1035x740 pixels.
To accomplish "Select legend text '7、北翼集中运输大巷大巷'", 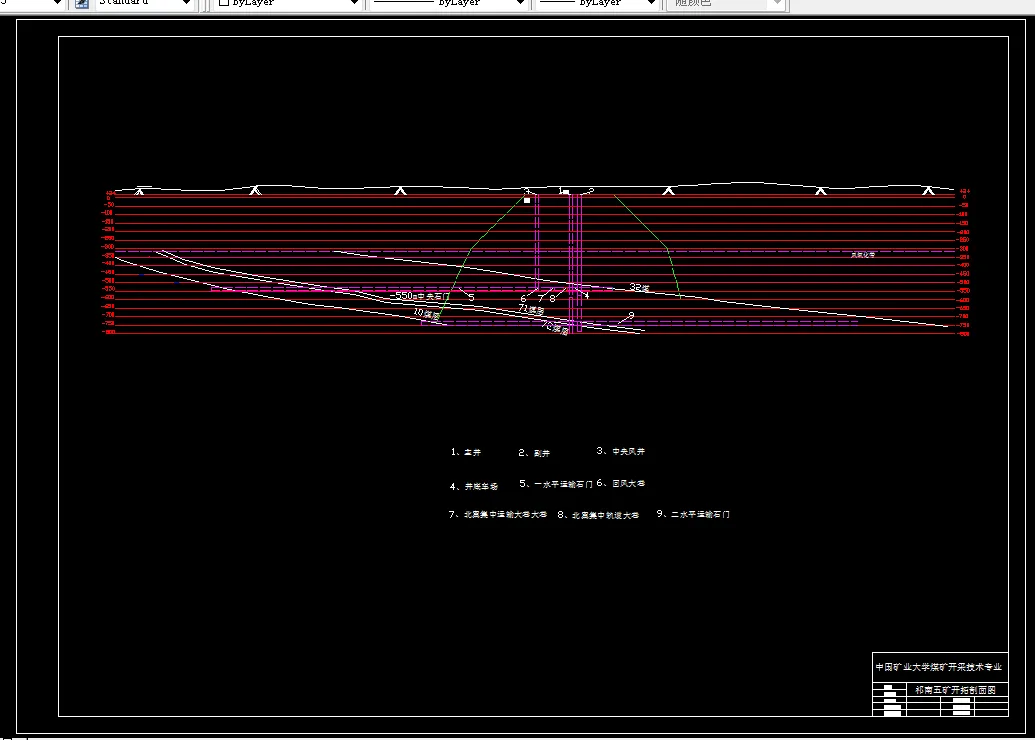I will coord(498,514).
